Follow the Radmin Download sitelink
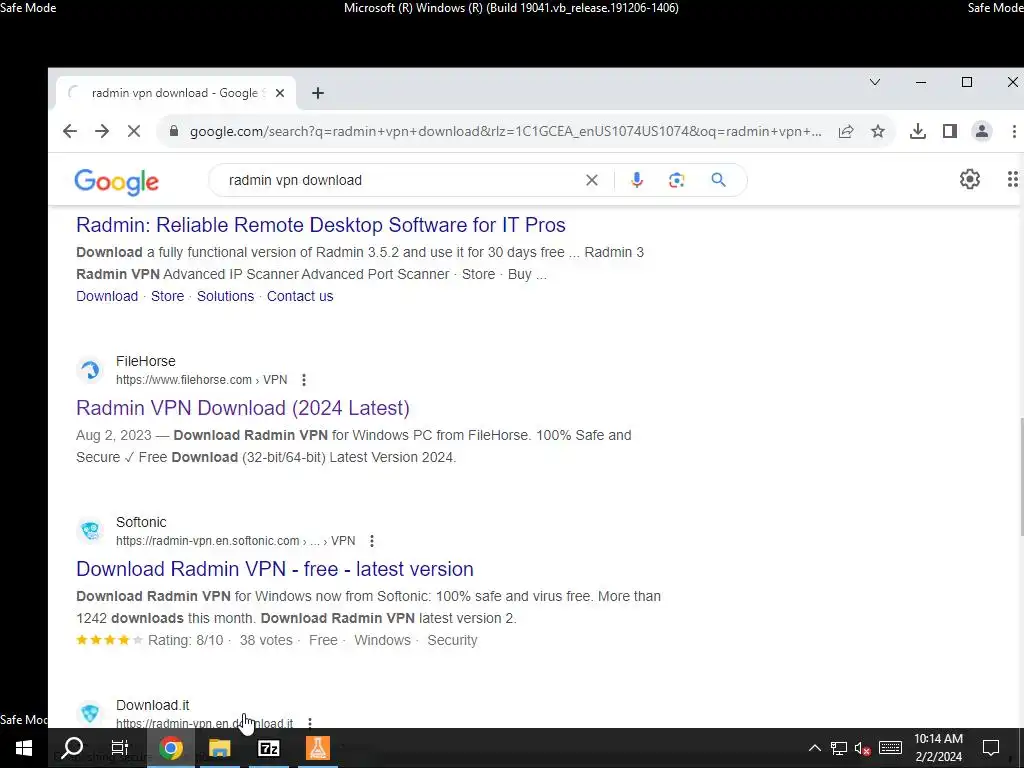 [x=107, y=296]
